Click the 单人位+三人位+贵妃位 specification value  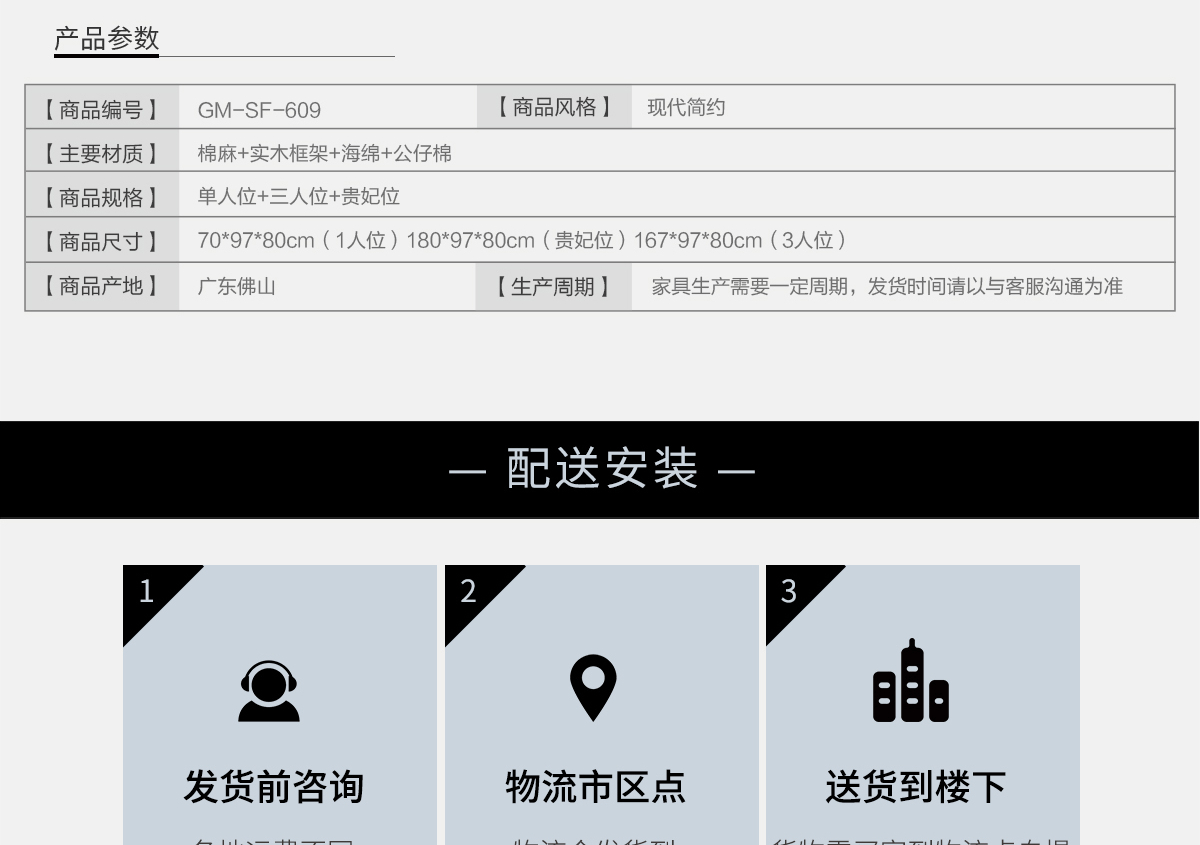coord(298,197)
